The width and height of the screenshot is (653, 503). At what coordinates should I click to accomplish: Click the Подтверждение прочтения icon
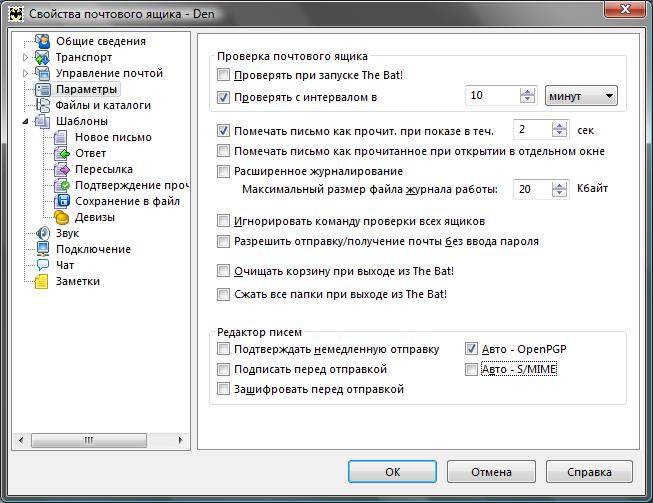pyautogui.click(x=62, y=185)
